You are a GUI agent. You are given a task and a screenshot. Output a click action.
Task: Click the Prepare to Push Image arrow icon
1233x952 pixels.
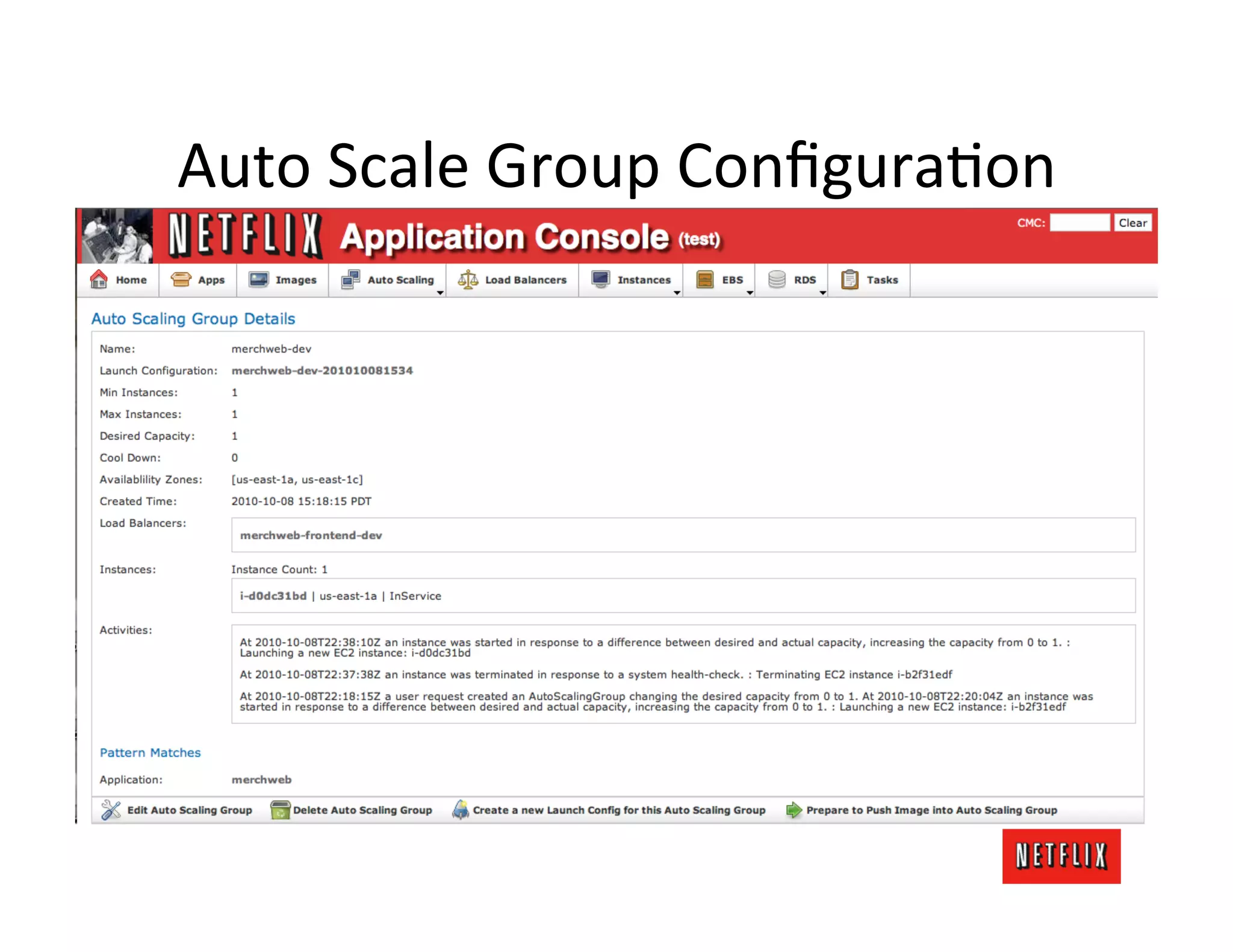tap(794, 809)
